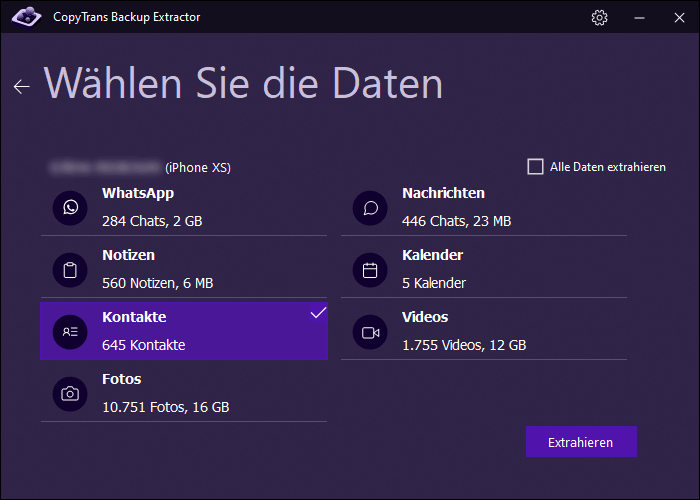The height and width of the screenshot is (500, 700).
Task: Deselect Kontakte via its checkmark
Action: click(318, 312)
